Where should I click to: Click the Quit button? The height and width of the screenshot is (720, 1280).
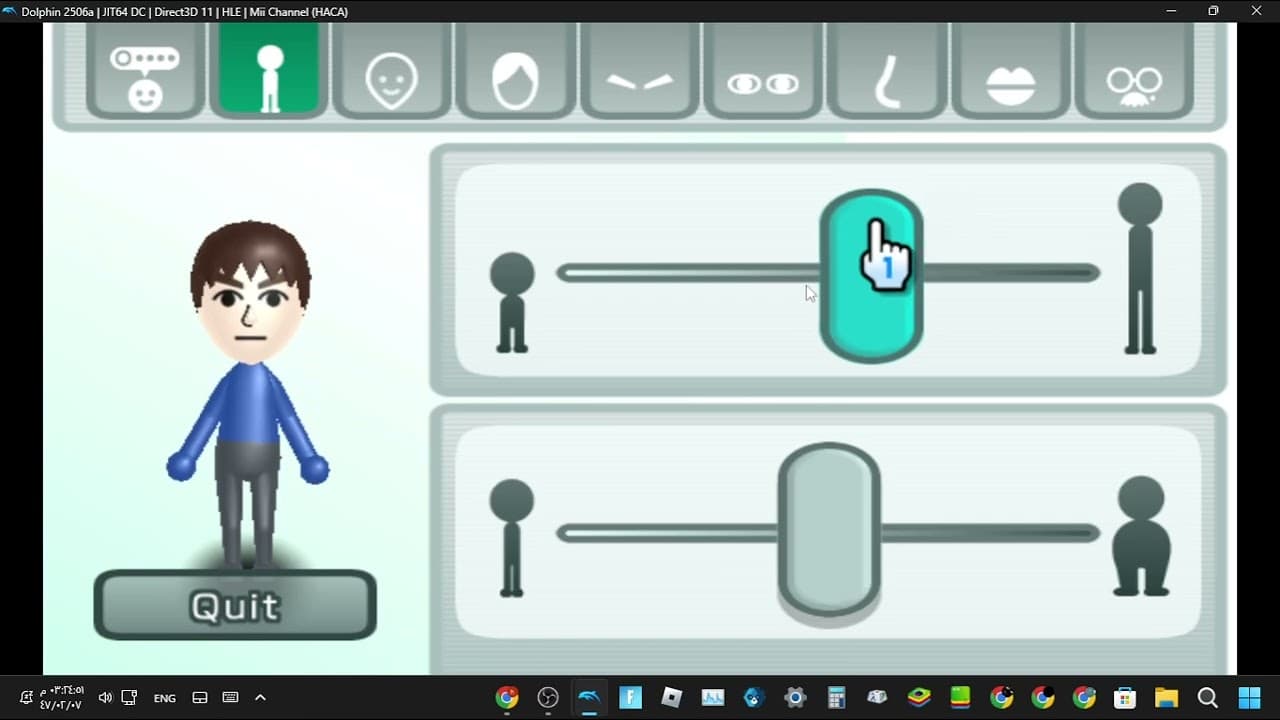tap(235, 605)
